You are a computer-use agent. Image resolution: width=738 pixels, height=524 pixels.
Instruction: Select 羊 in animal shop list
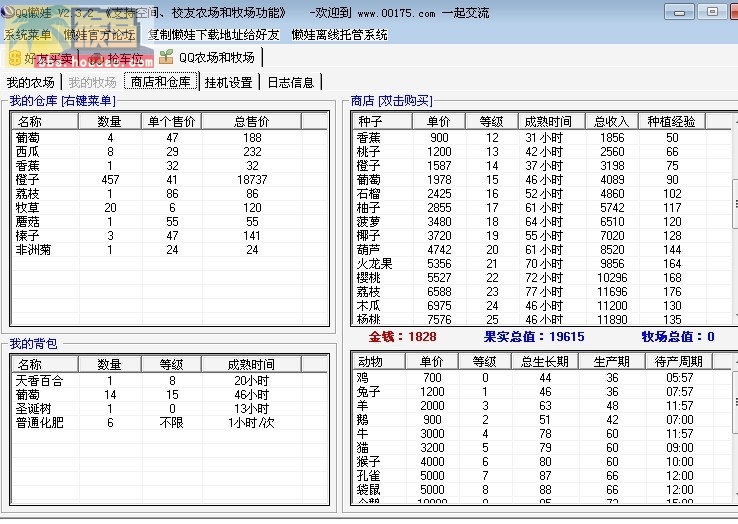click(541, 406)
